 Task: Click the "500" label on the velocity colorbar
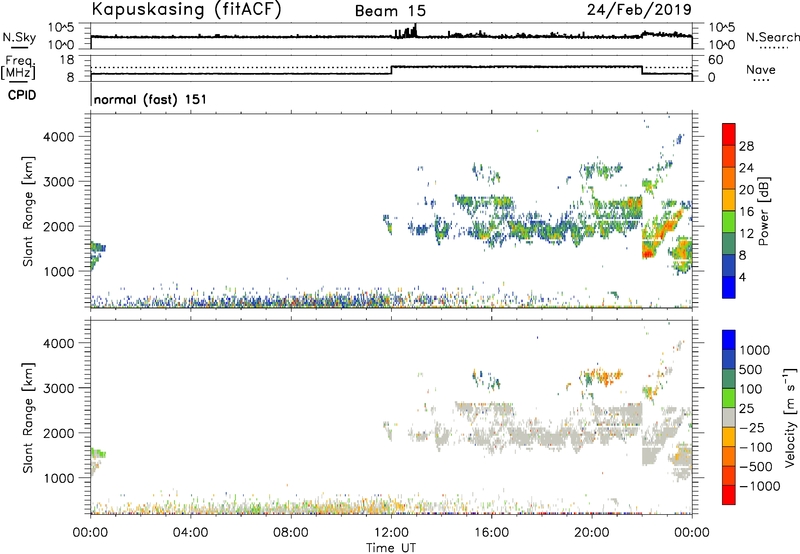(x=751, y=370)
